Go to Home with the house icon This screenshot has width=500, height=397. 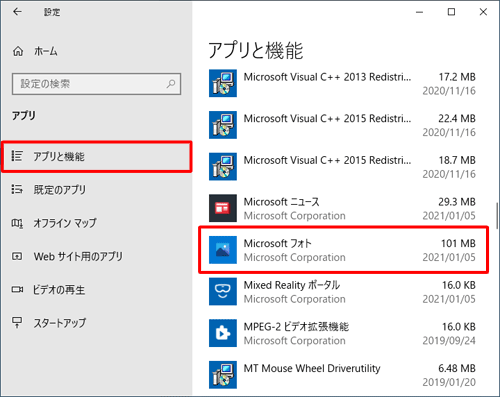(18, 51)
